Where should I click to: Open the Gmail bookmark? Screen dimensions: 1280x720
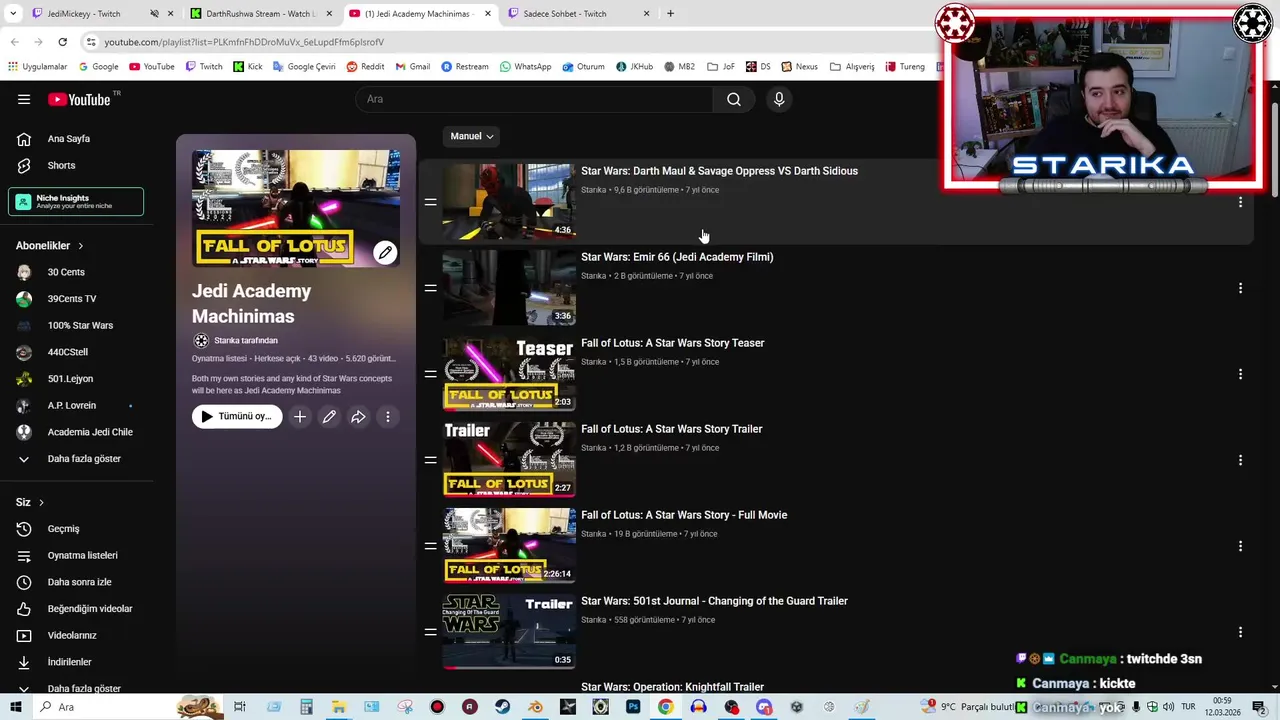(x=412, y=67)
